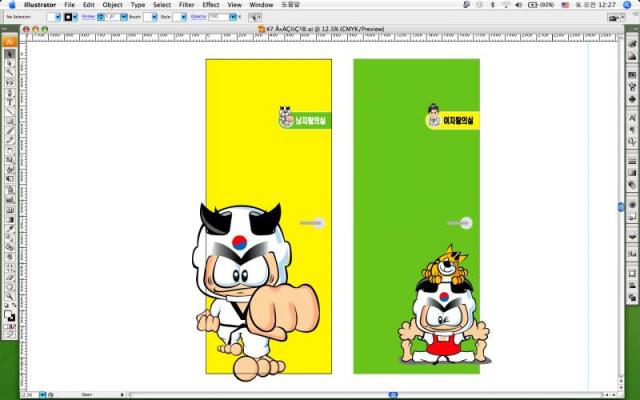Select the Mesh tool
The image size is (640, 400).
(10, 210)
